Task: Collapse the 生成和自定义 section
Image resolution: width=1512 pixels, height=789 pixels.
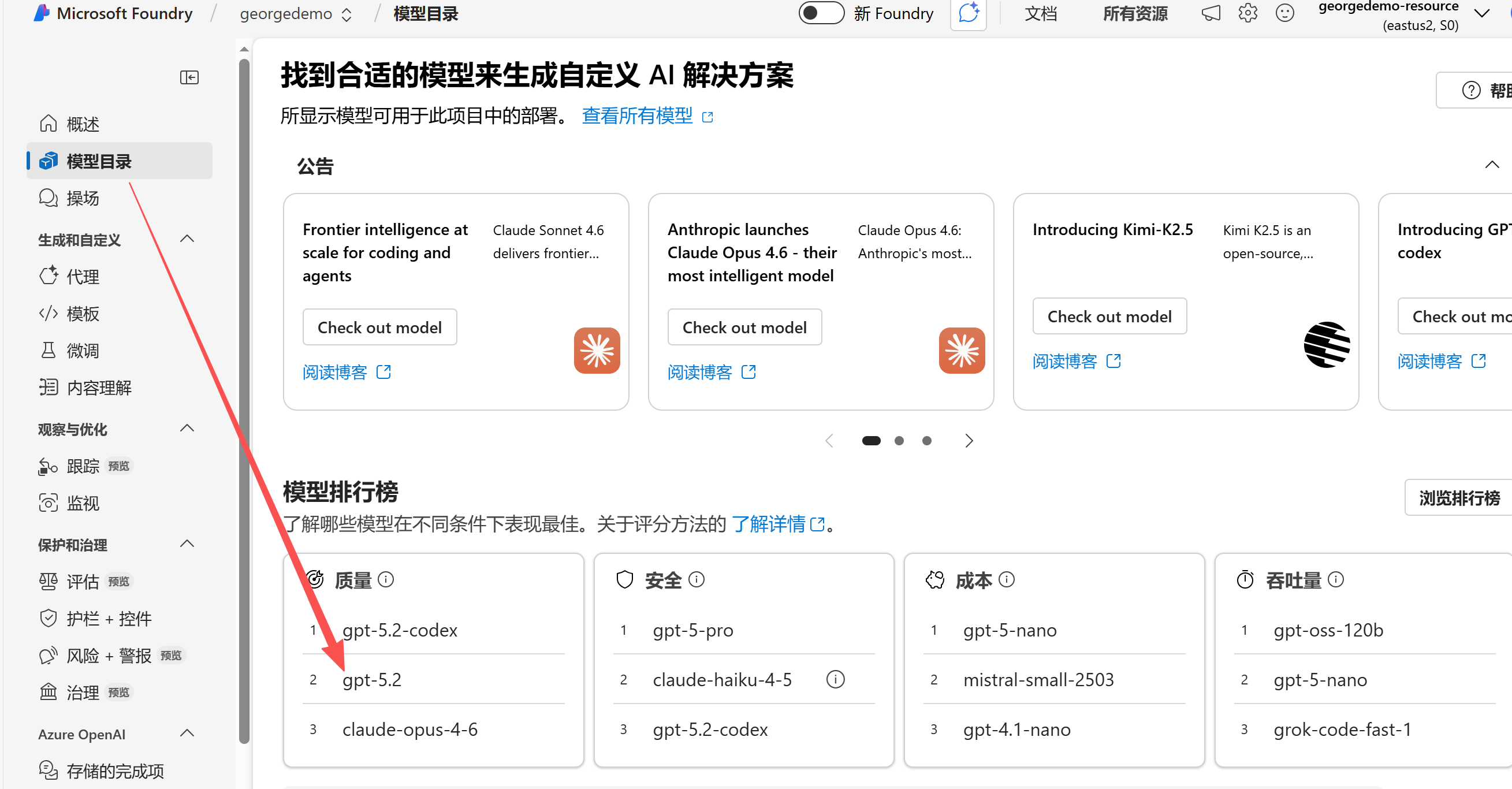Action: point(187,239)
